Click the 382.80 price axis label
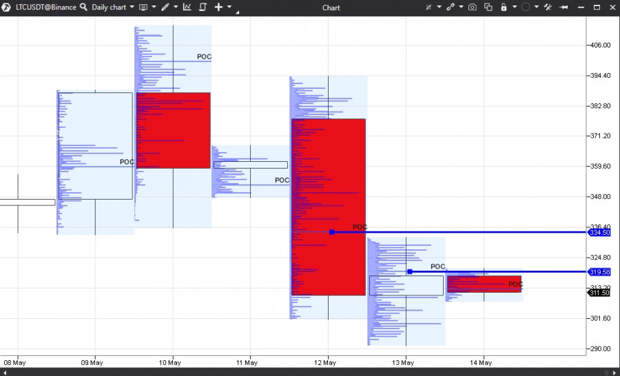620x376 pixels. [600, 106]
